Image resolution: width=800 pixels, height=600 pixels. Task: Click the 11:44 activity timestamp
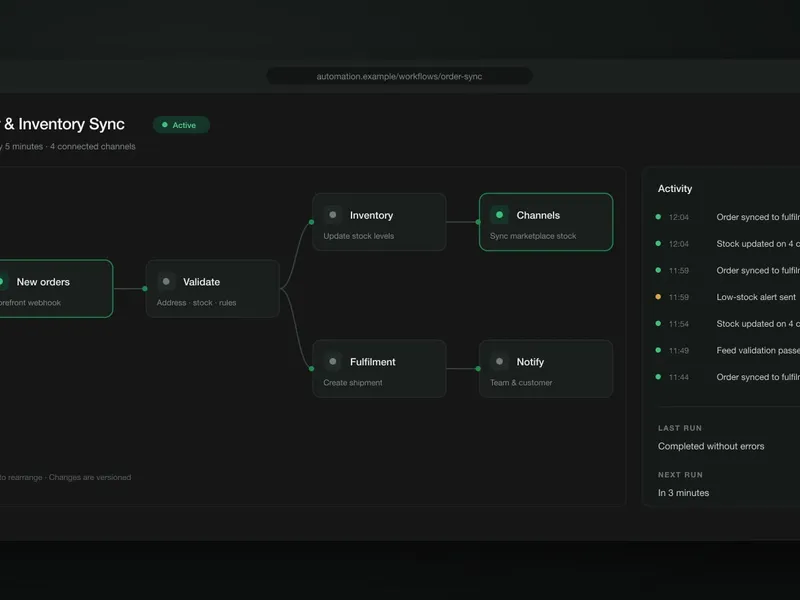coord(679,377)
